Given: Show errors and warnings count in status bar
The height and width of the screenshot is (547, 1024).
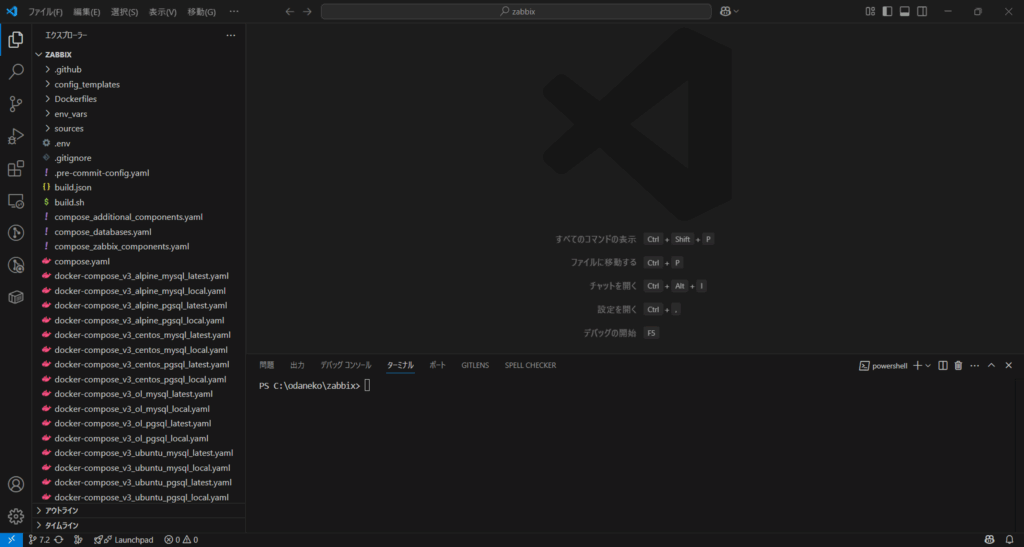Looking at the screenshot, I should 181,540.
